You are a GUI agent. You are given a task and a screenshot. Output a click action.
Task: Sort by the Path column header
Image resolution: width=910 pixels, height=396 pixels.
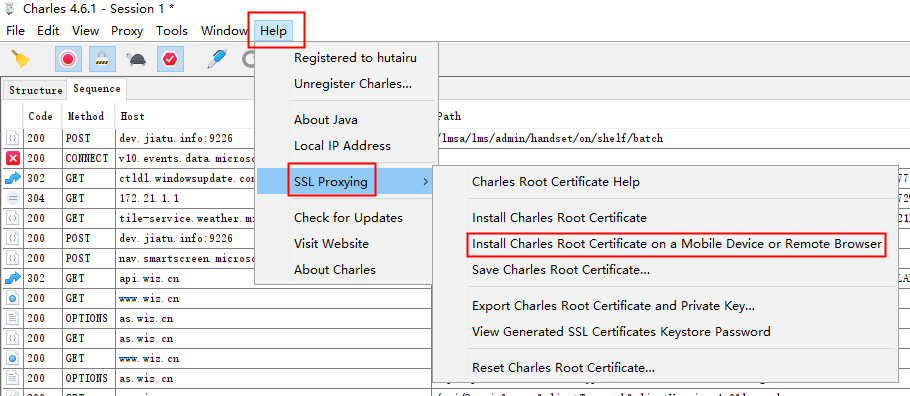449,116
